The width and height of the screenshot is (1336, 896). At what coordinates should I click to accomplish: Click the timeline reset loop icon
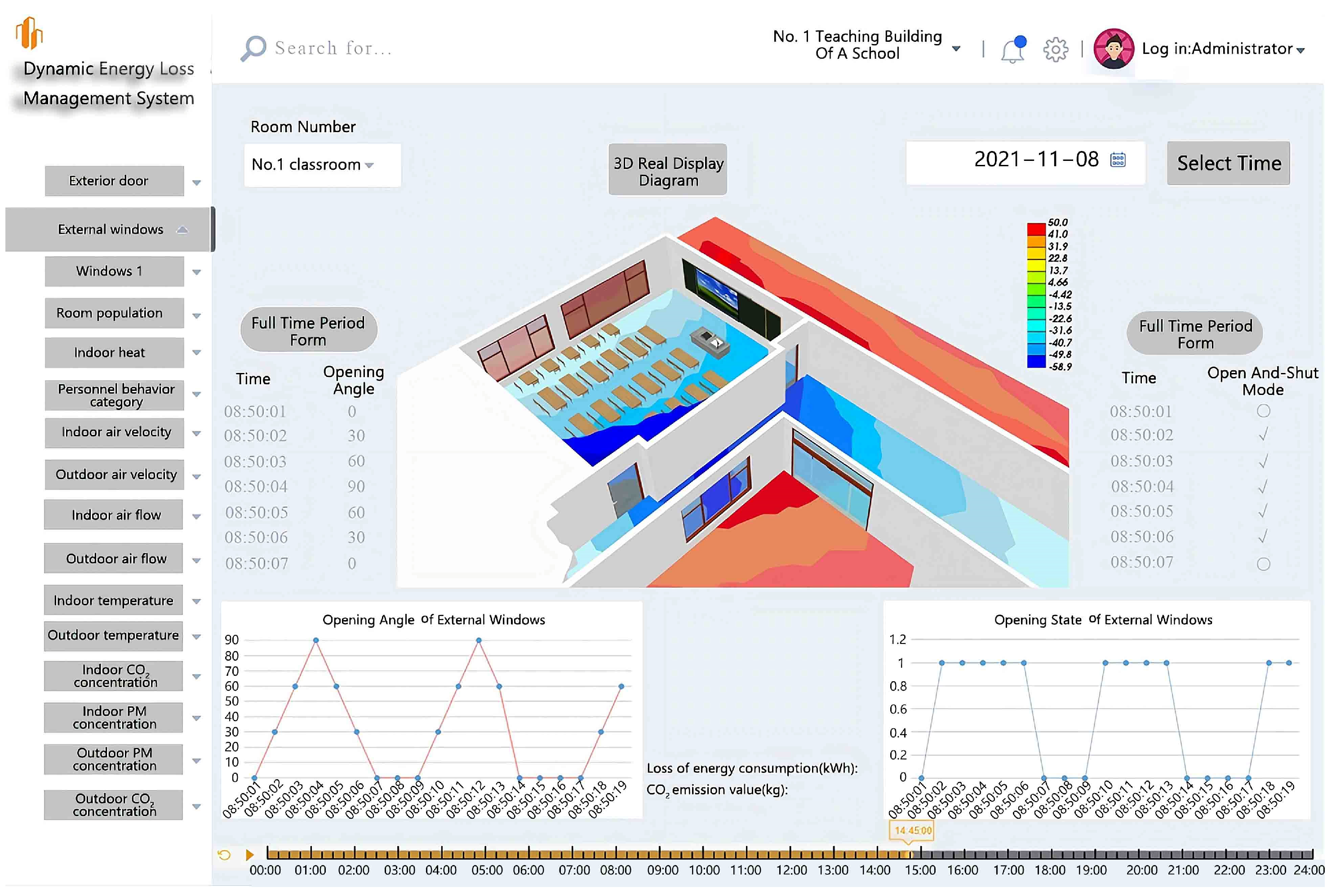tap(224, 855)
